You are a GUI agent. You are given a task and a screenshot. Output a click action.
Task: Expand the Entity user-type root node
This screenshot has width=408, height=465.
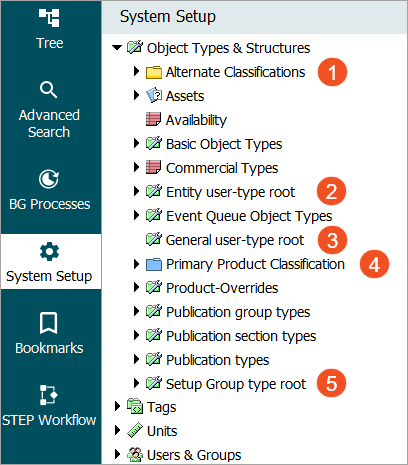136,191
